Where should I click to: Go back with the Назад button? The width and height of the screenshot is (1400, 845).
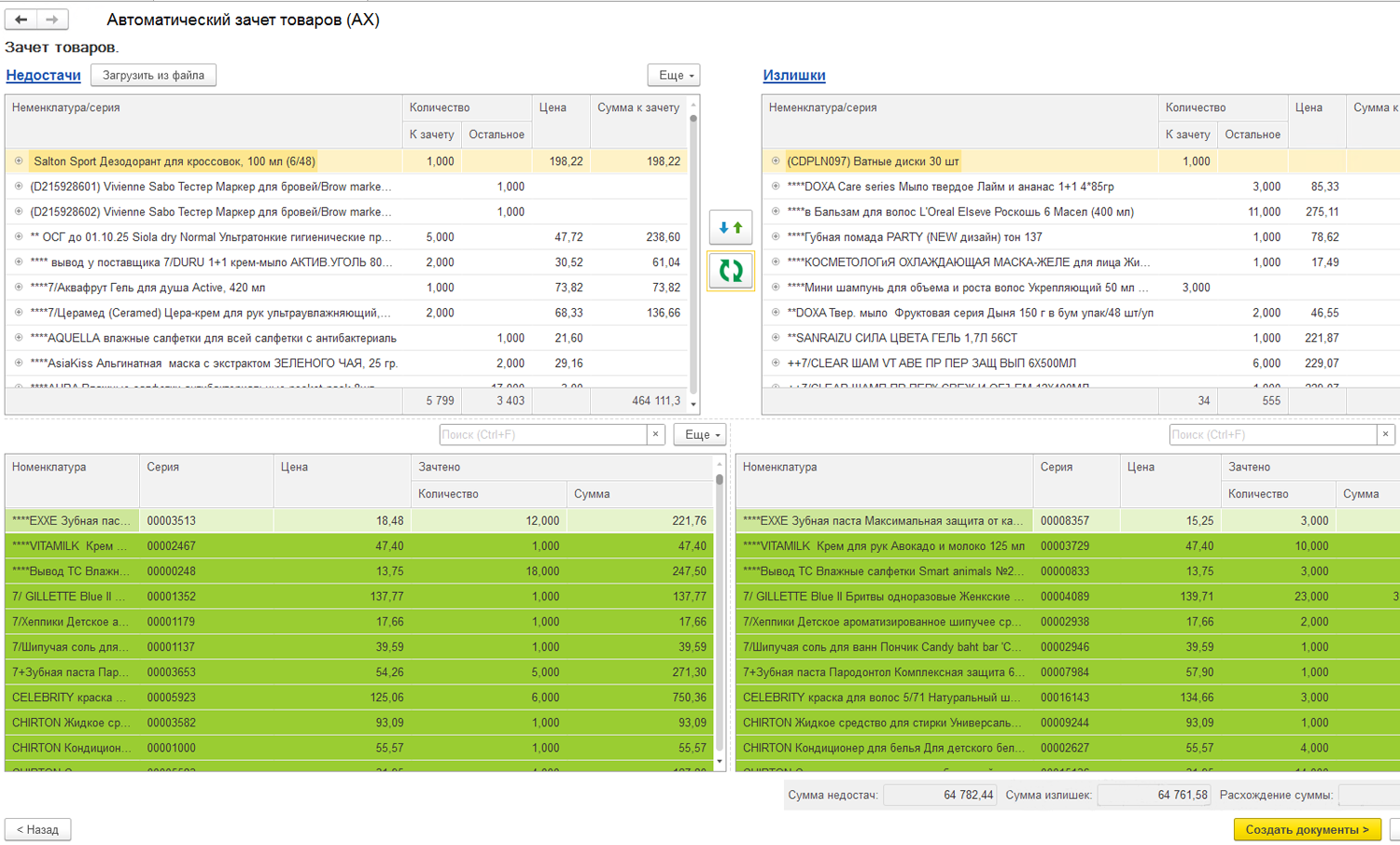pos(37,829)
